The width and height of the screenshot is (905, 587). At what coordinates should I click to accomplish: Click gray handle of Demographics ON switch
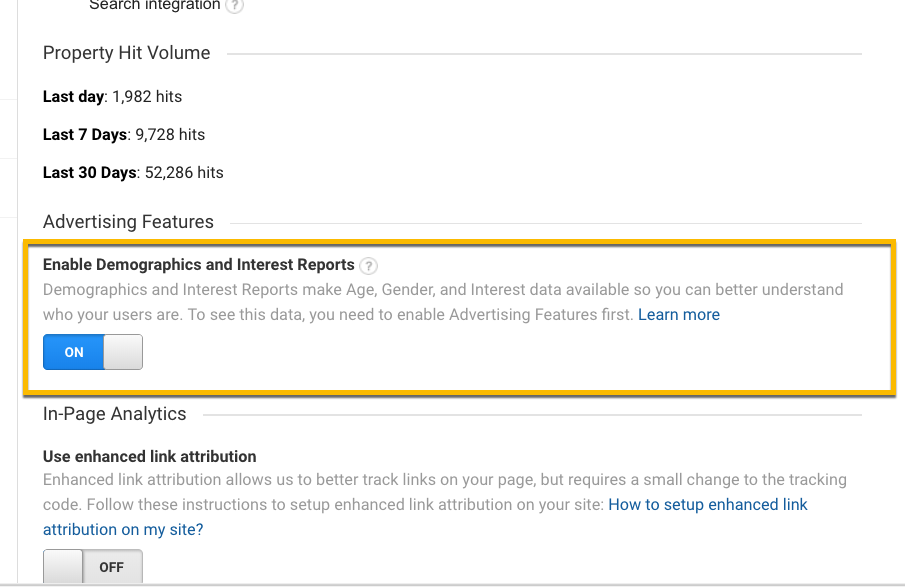click(x=123, y=352)
